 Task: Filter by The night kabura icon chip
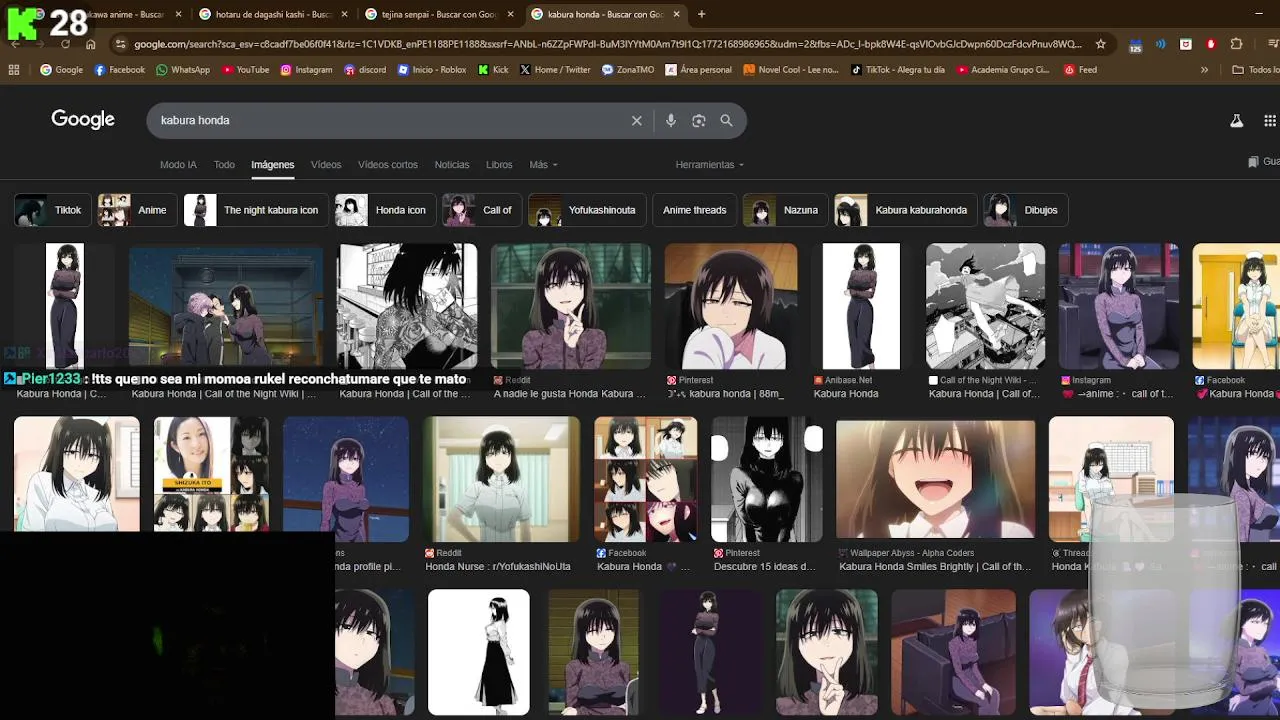tap(255, 210)
